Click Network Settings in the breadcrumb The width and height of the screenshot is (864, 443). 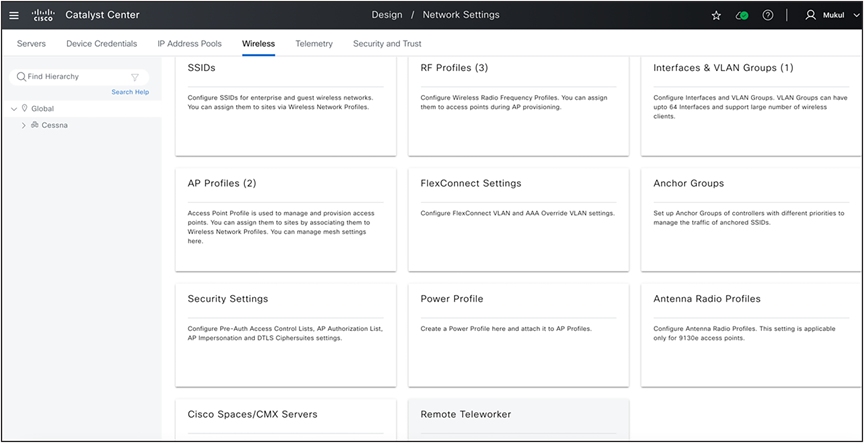461,15
